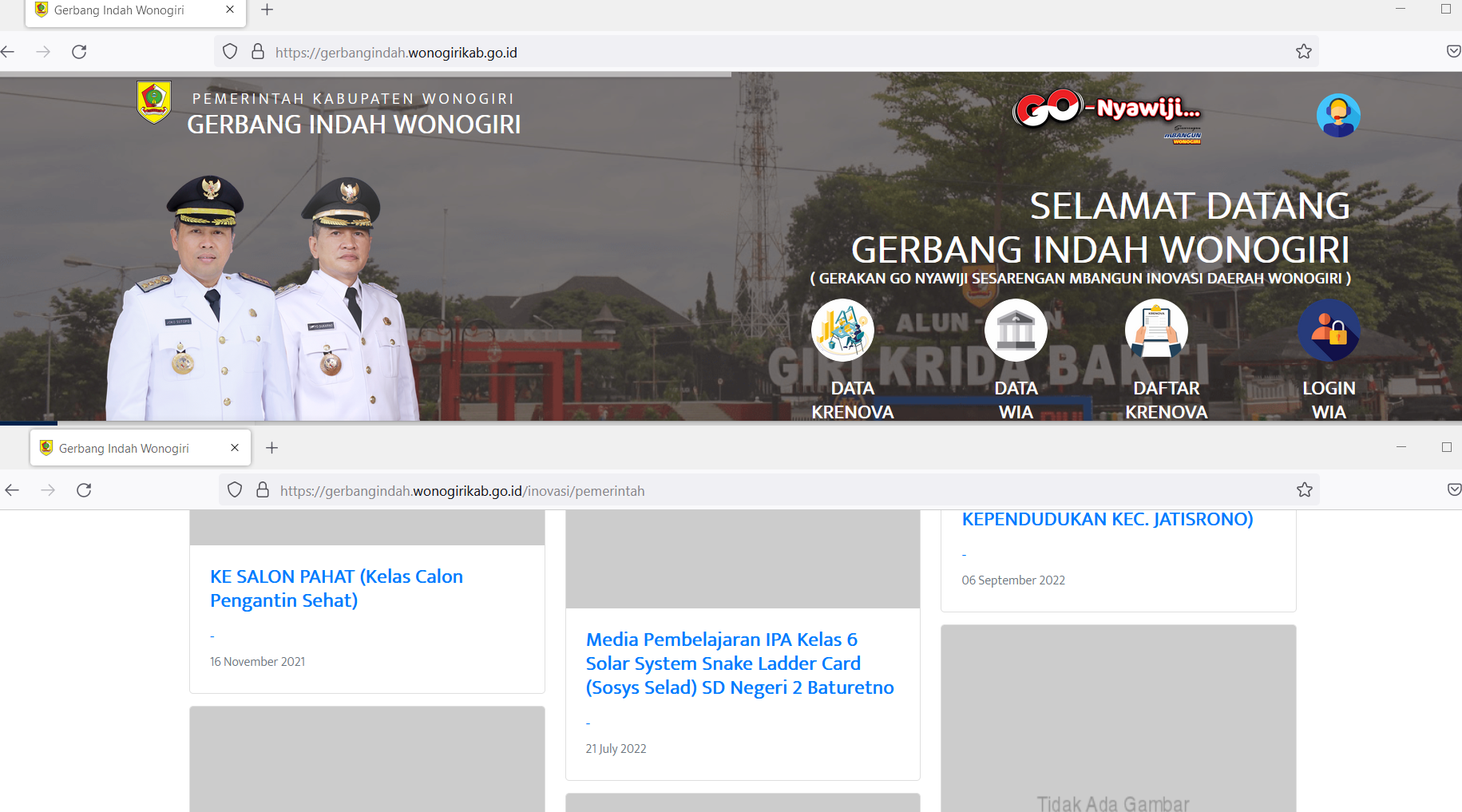Click the customer support avatar icon
The image size is (1462, 812).
[x=1338, y=116]
